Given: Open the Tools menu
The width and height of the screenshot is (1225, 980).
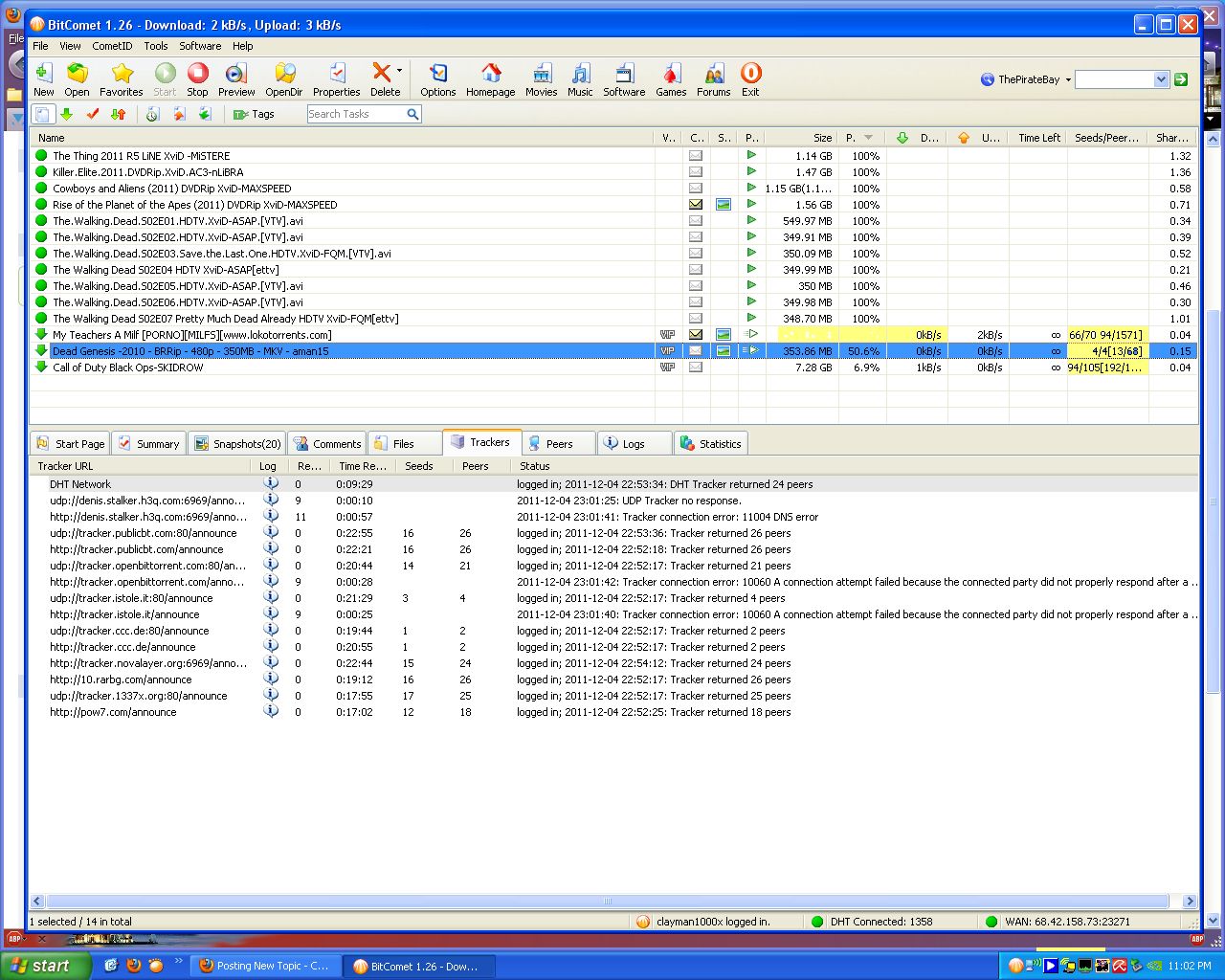Looking at the screenshot, I should pyautogui.click(x=156, y=46).
